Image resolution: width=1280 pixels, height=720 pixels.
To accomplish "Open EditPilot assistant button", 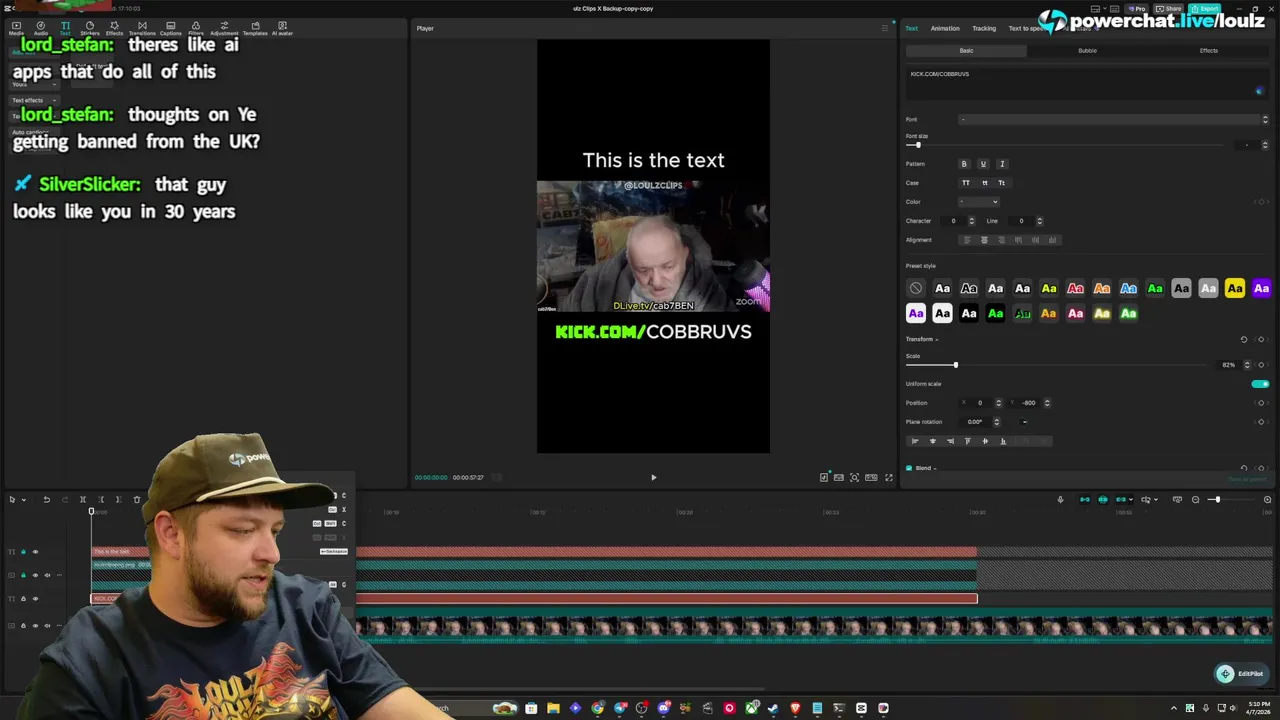I will click(1240, 674).
